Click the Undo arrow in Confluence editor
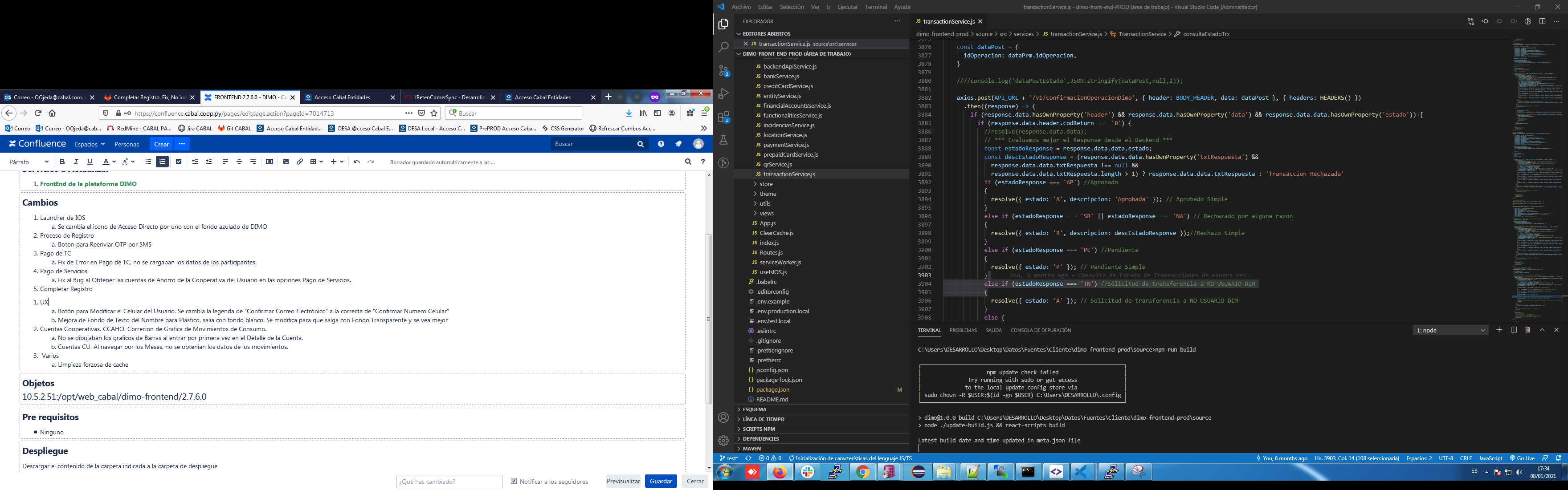This screenshot has height=490, width=1568. pos(357,162)
